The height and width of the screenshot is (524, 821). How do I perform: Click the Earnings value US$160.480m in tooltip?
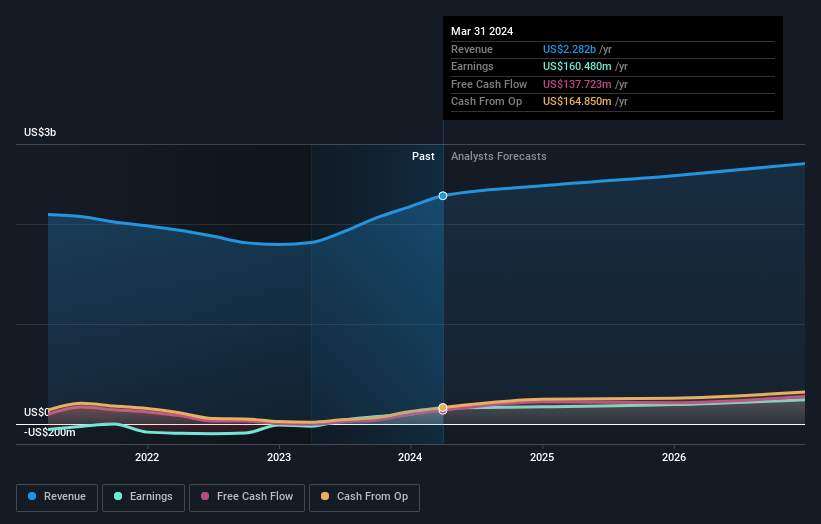tap(577, 66)
